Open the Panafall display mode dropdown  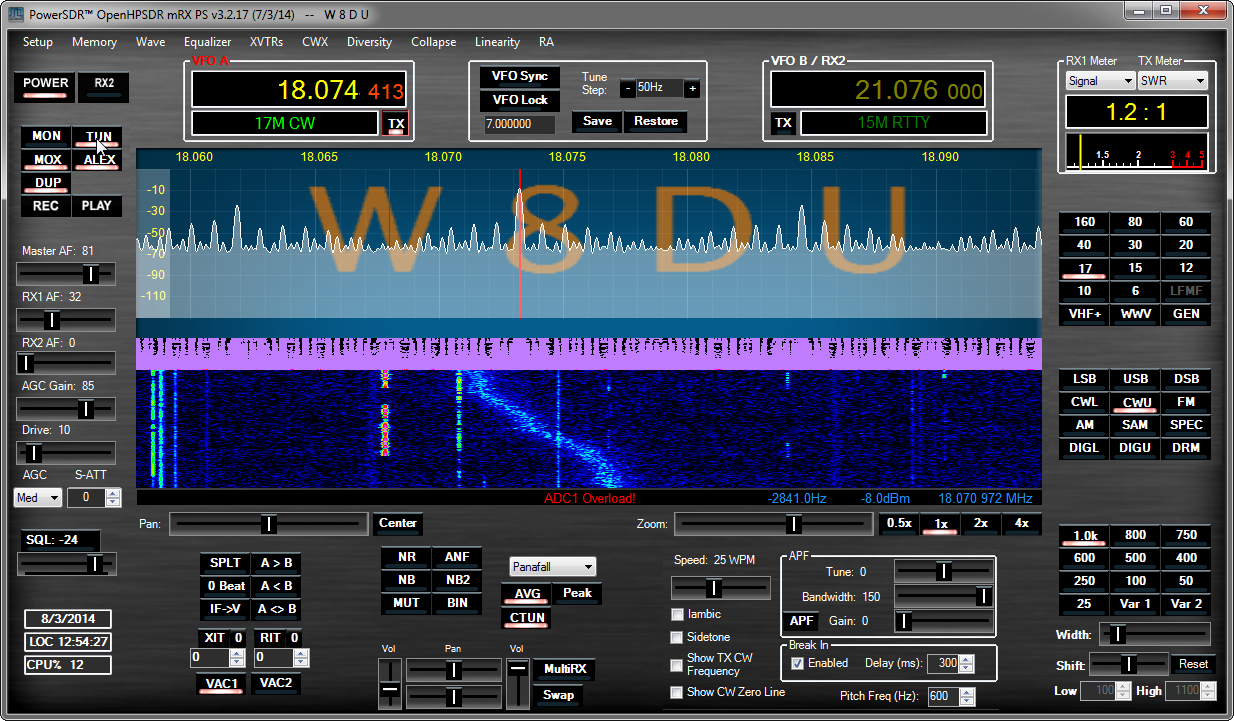[553, 567]
